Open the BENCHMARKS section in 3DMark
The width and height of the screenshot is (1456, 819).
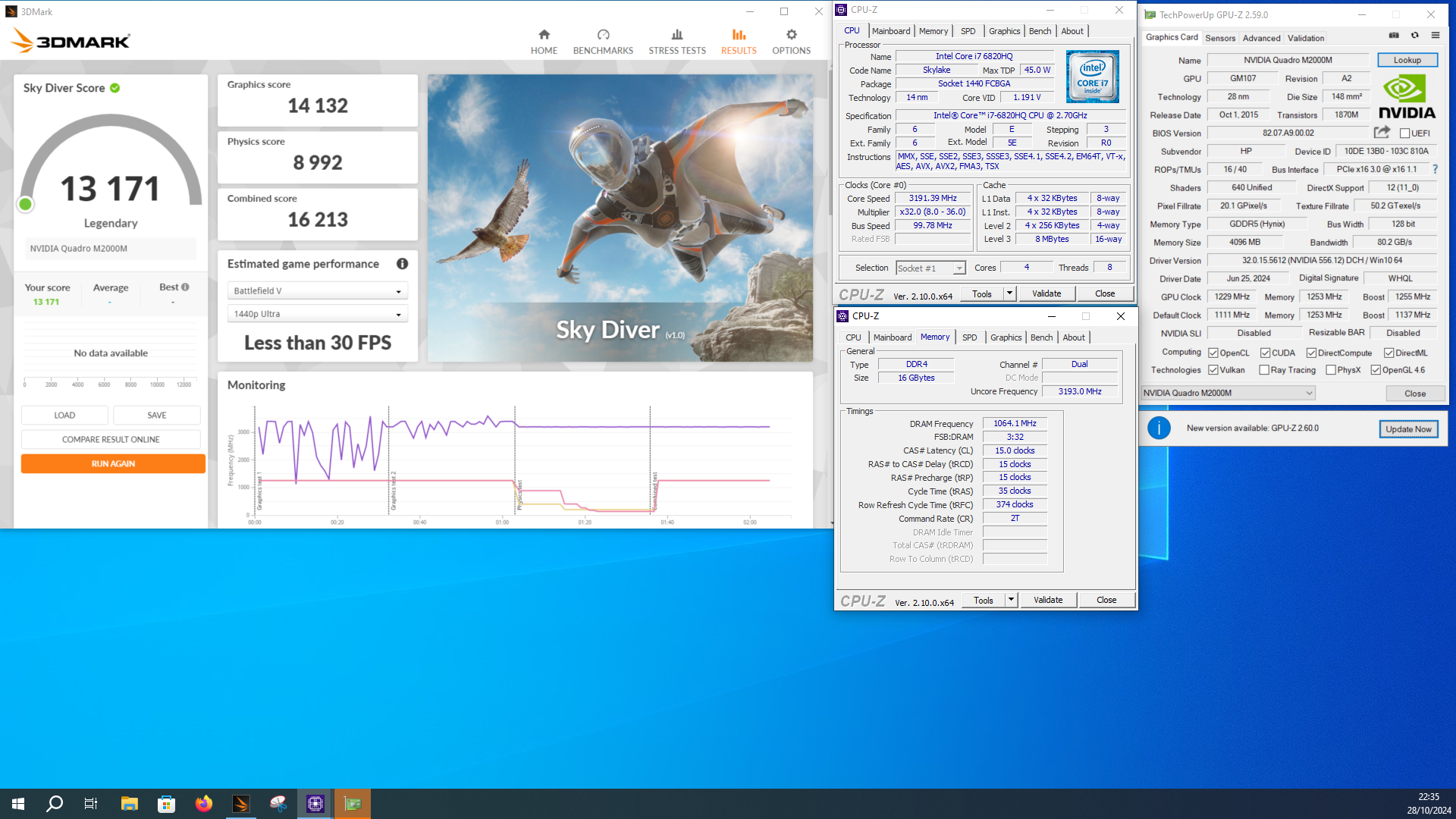[x=603, y=42]
